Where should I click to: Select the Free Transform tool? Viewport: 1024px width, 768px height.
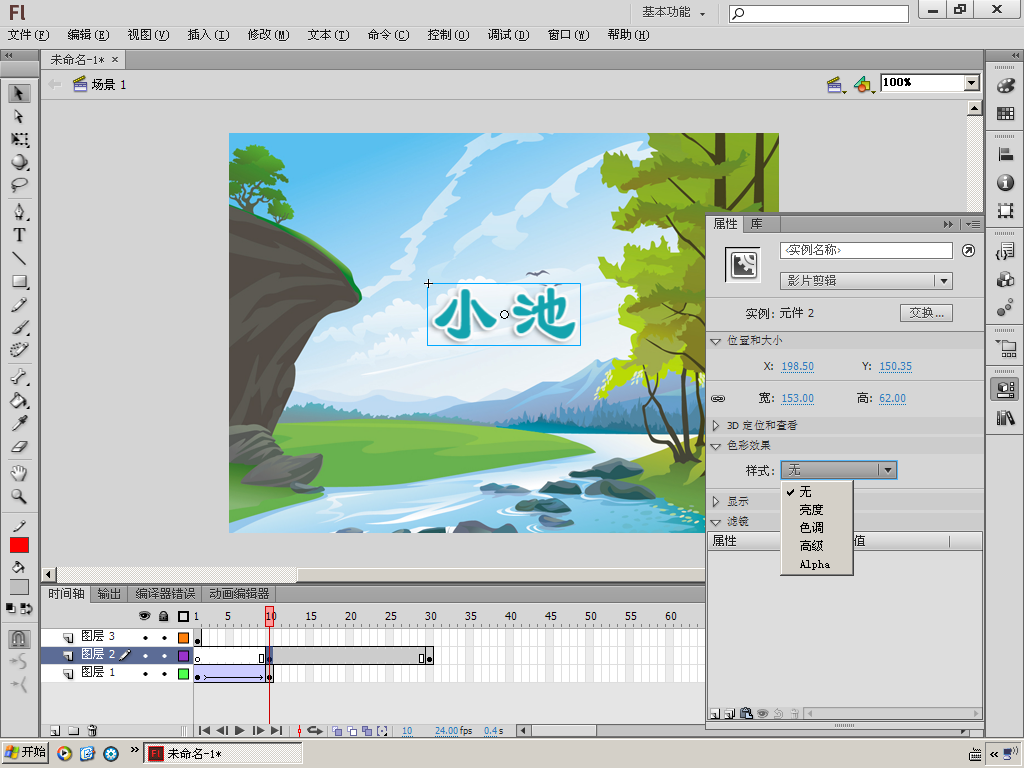(x=19, y=139)
